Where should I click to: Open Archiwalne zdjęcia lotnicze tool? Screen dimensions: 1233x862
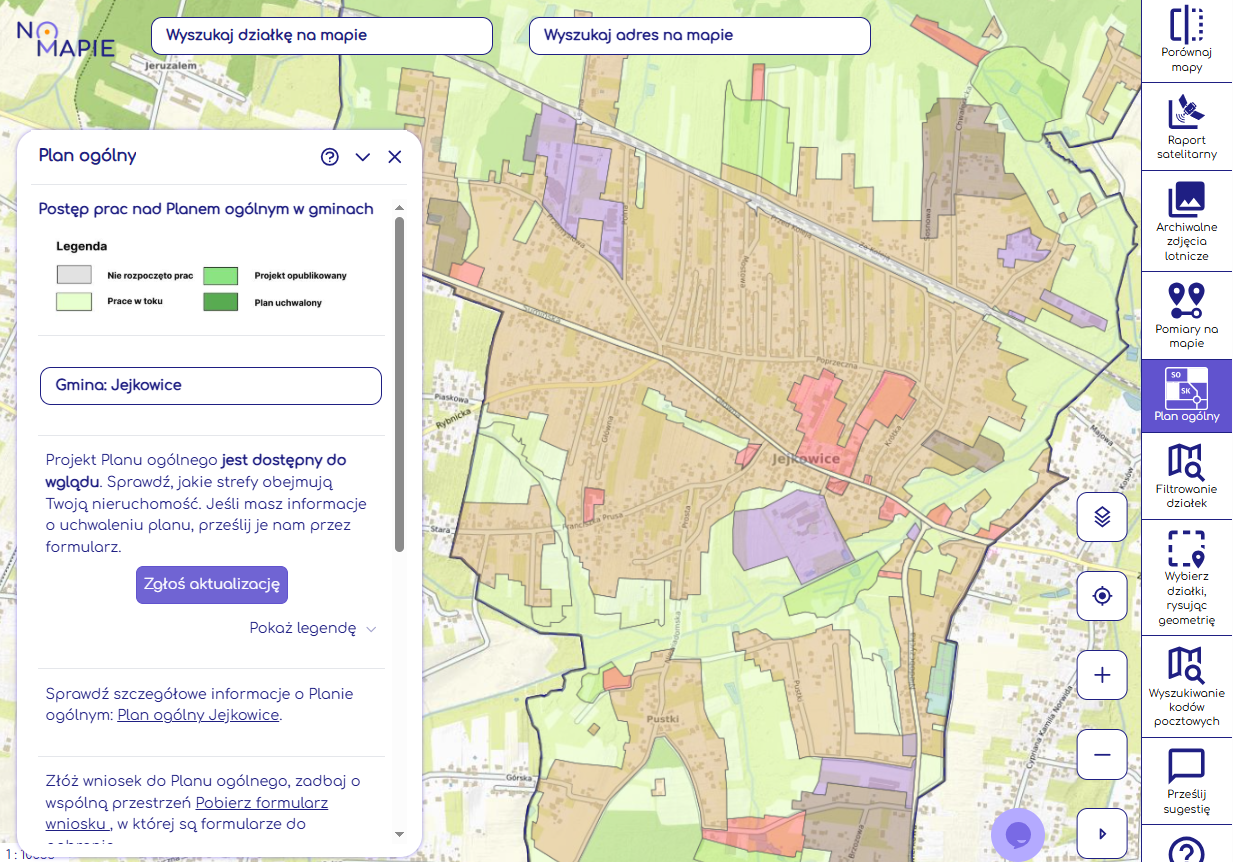[1186, 221]
